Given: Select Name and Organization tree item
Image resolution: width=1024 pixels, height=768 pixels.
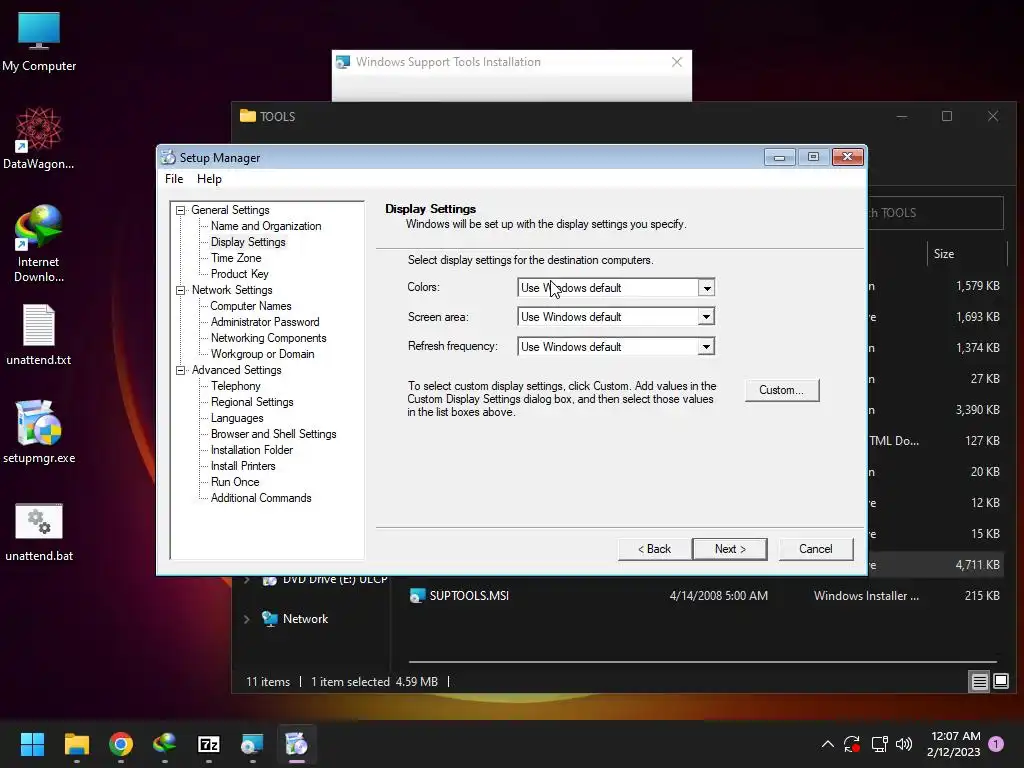Looking at the screenshot, I should (266, 226).
